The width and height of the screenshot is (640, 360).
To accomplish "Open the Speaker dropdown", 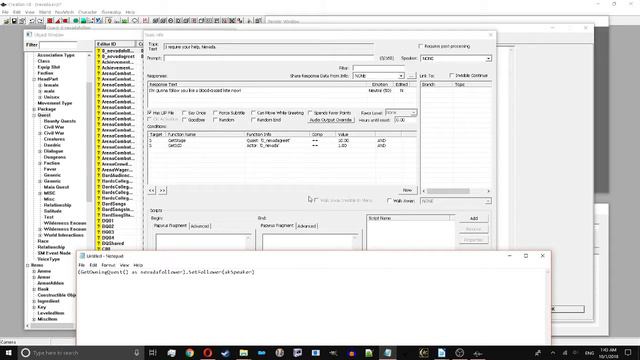I will coord(456,59).
